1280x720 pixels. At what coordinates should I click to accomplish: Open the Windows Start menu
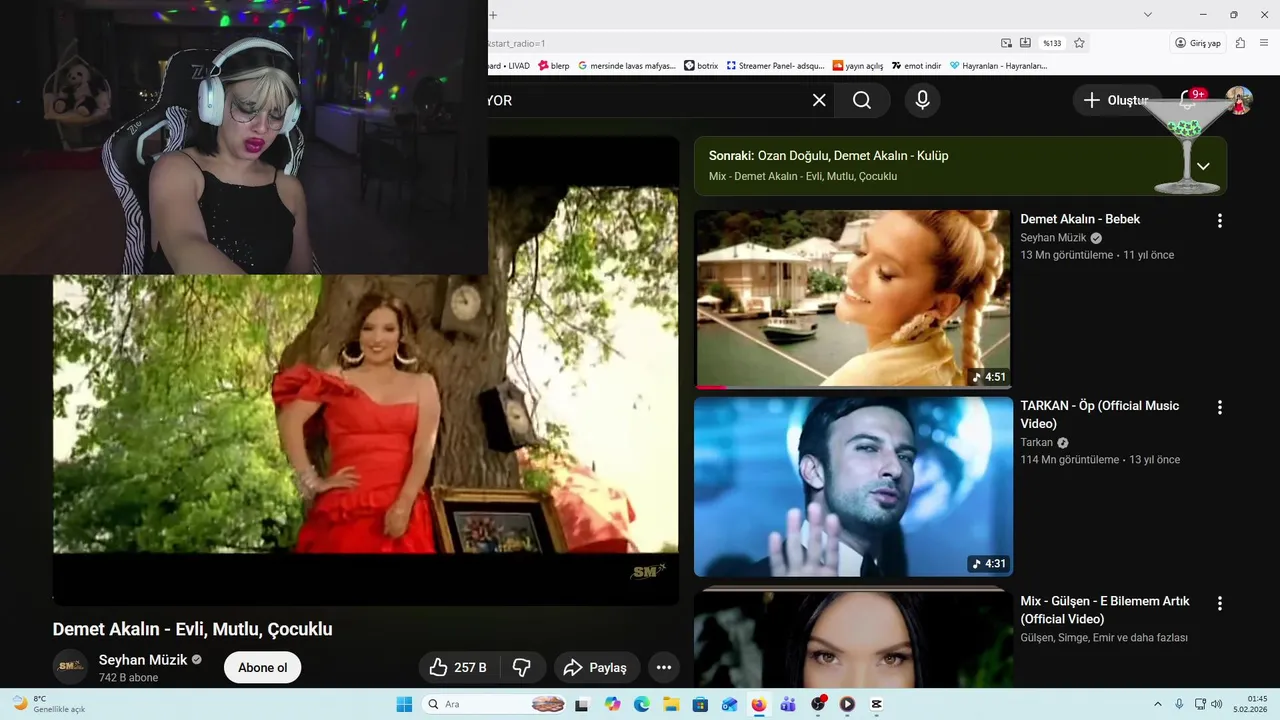(x=404, y=704)
